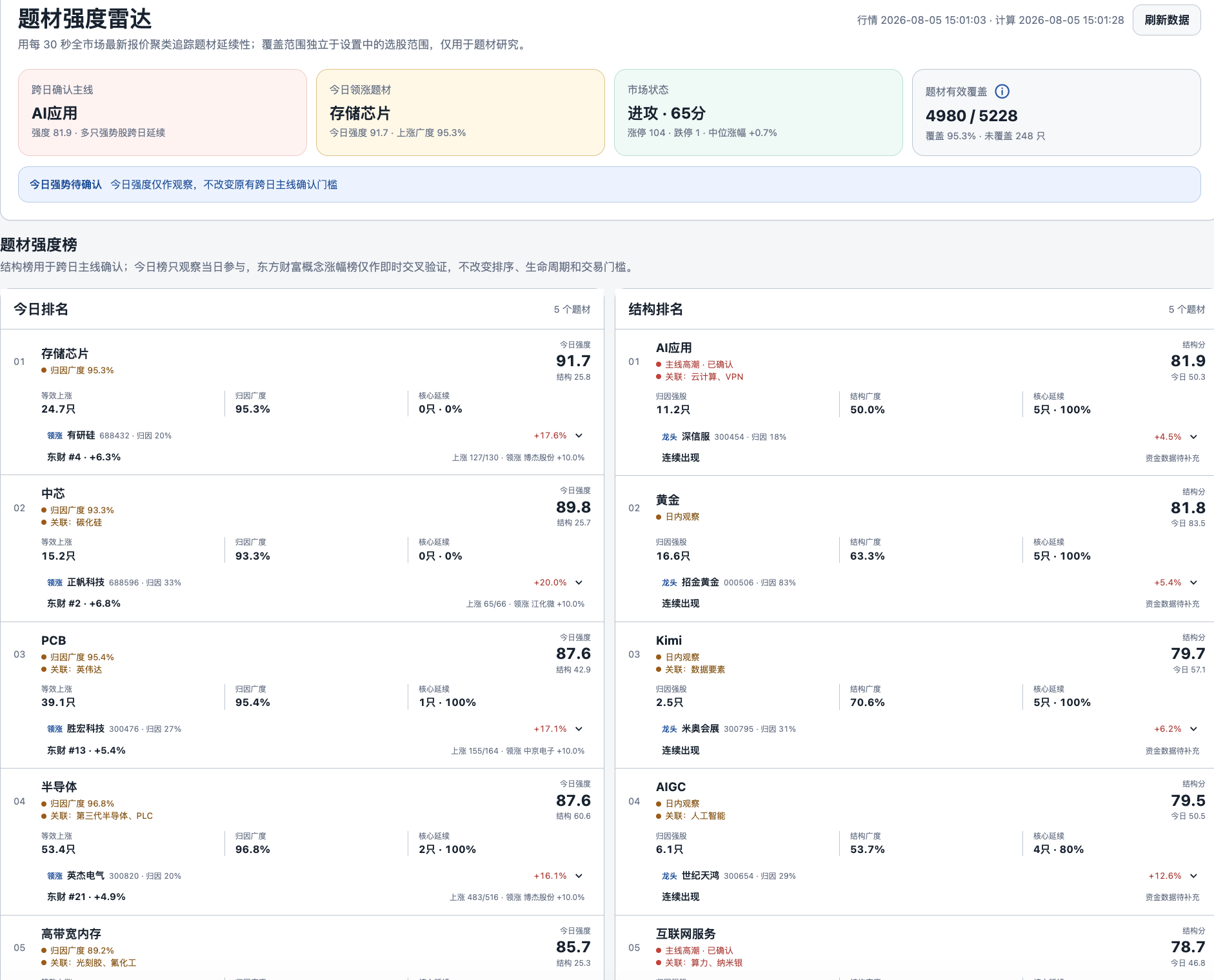This screenshot has height=980, width=1214.
Task: Select 互联网服务 title in 结构排名
Action: point(686,934)
